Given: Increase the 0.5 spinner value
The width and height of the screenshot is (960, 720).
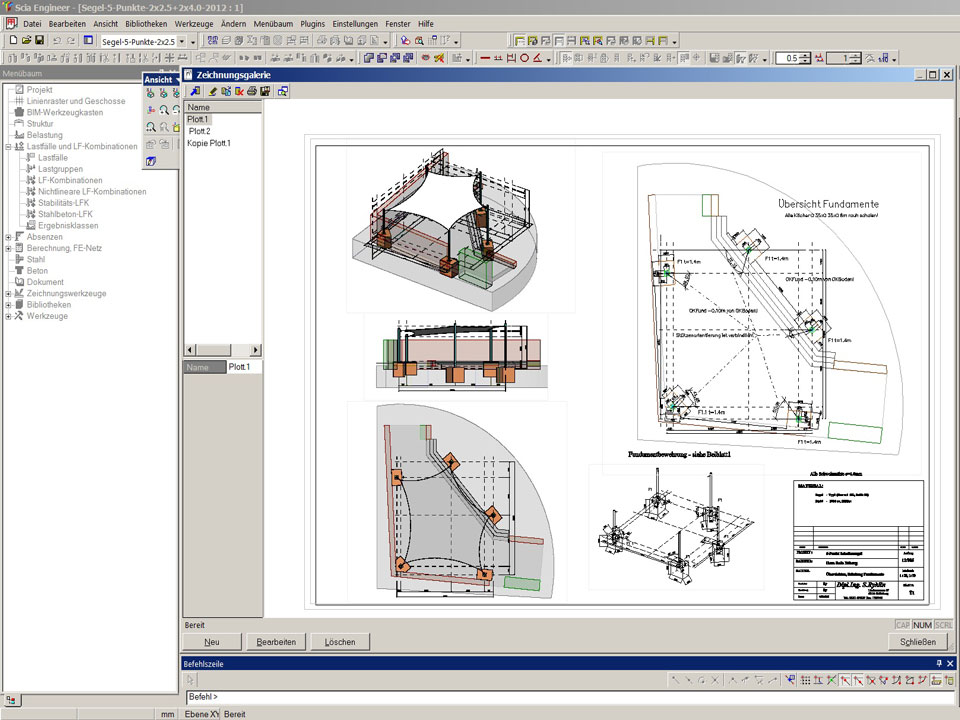Looking at the screenshot, I should [x=805, y=55].
